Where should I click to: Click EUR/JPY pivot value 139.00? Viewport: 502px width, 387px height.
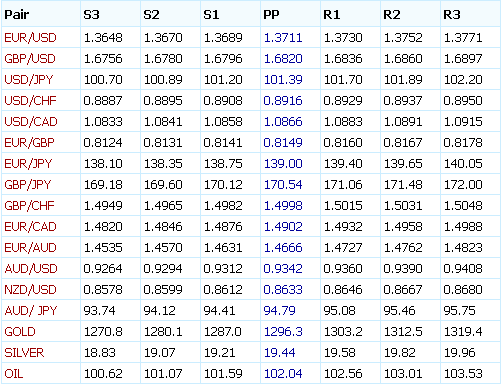click(x=283, y=164)
